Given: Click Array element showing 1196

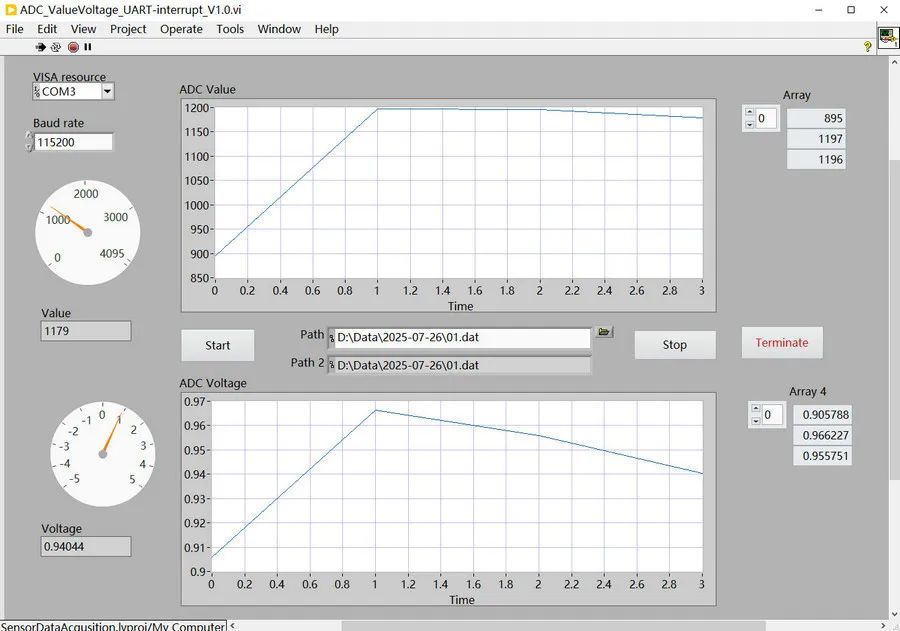Looking at the screenshot, I should 816,160.
